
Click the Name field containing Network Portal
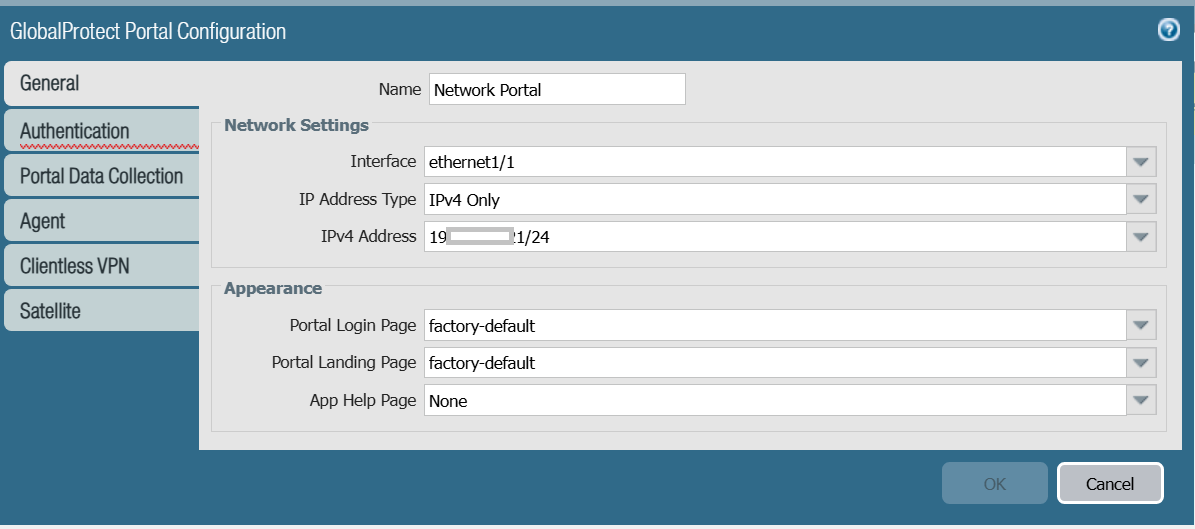coord(557,89)
